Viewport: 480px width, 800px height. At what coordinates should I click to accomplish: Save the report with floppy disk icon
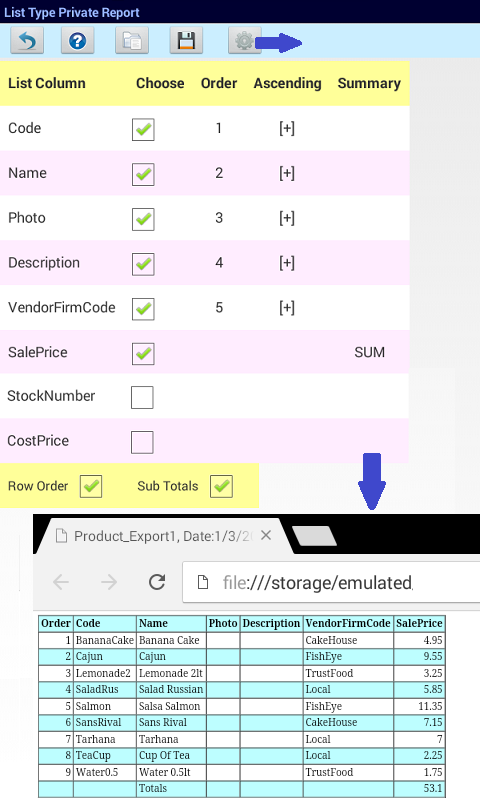(186, 41)
